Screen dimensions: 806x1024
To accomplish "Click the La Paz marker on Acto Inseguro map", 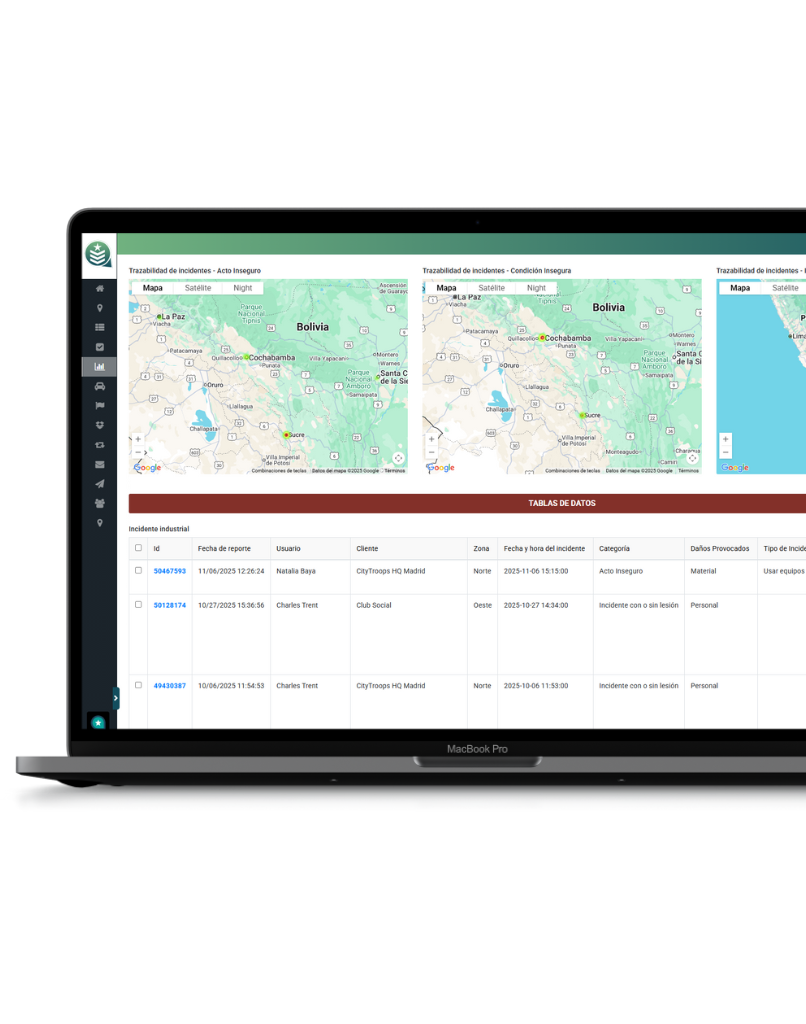I will coord(159,317).
